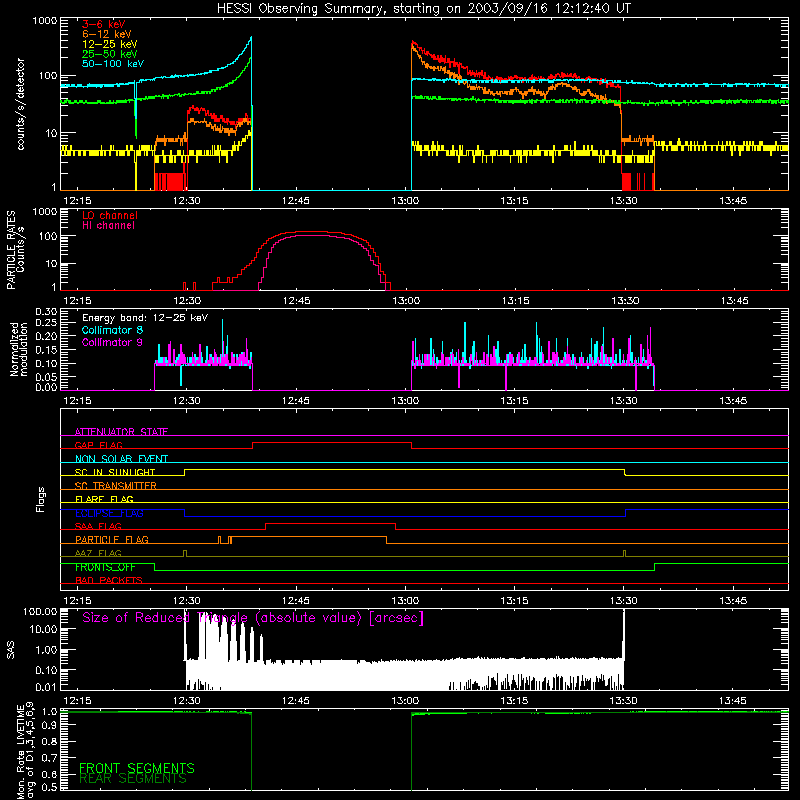Screen dimensions: 800x800
Task: Click the Normalized modulation axis label
Action: tap(18, 349)
